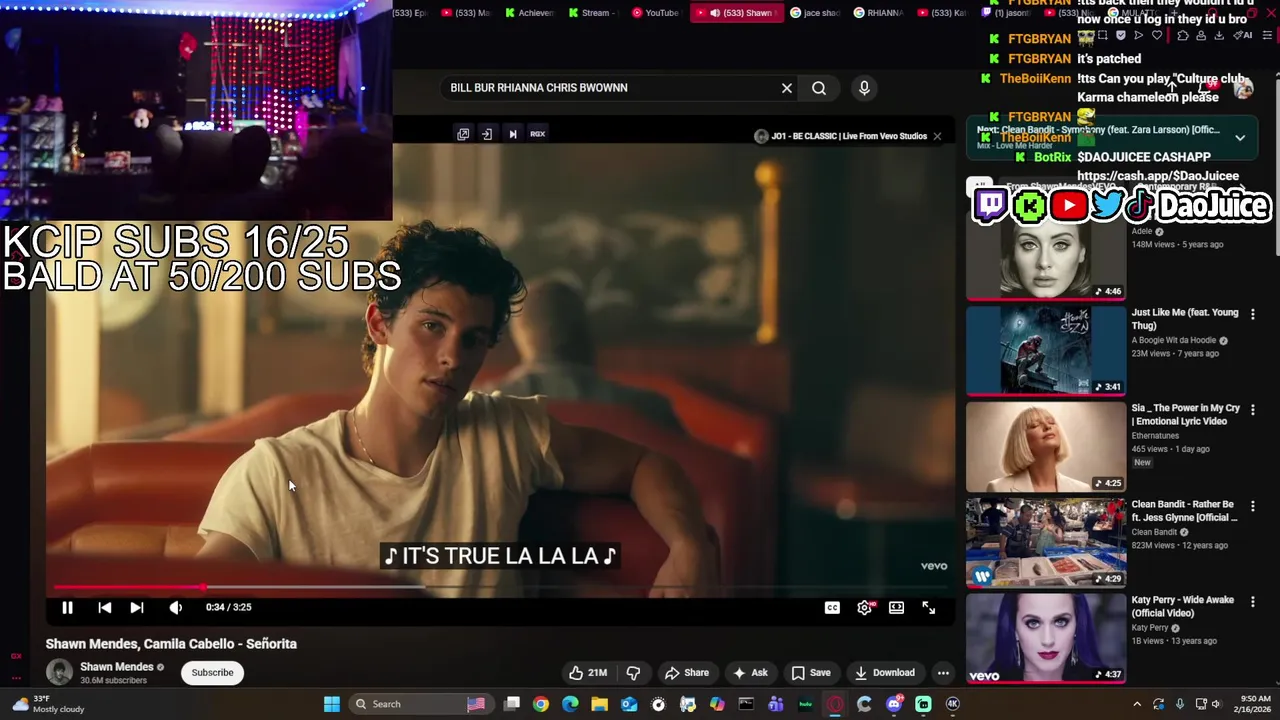Switch to the YouTube browser tab

tap(655, 13)
